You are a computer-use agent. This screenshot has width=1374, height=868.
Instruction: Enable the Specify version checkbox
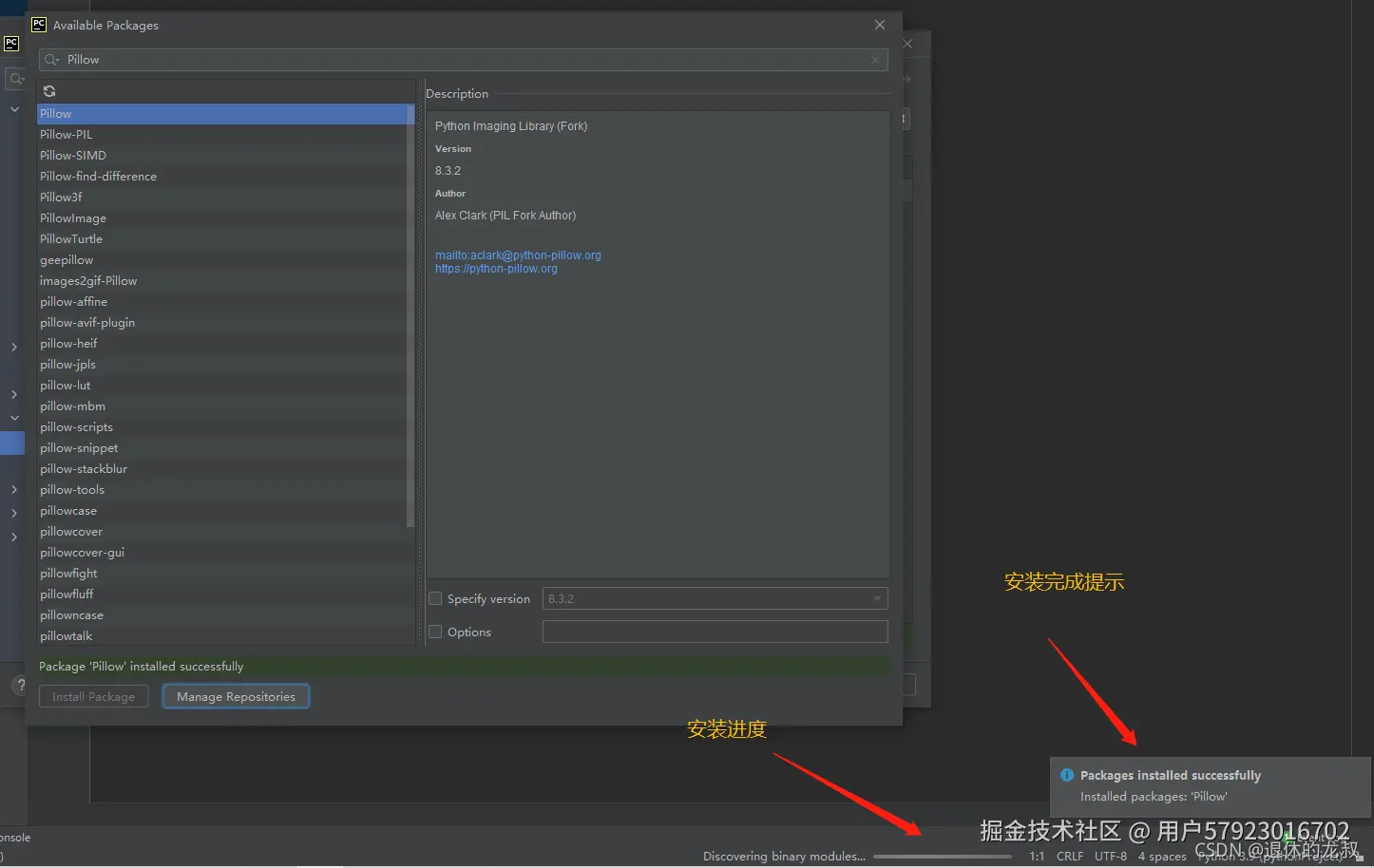tap(435, 598)
